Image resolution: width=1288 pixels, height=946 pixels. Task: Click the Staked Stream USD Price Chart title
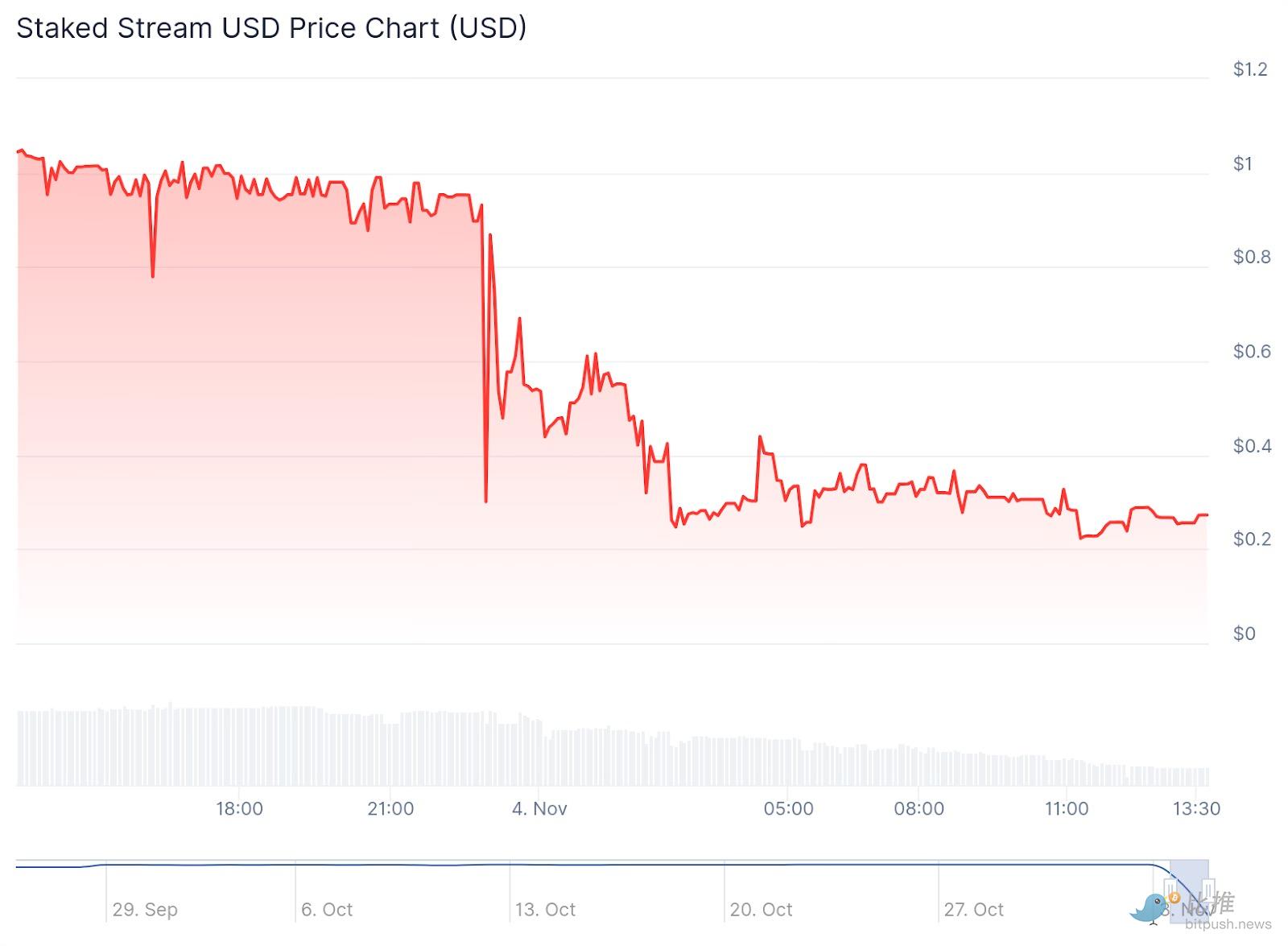pos(271,28)
